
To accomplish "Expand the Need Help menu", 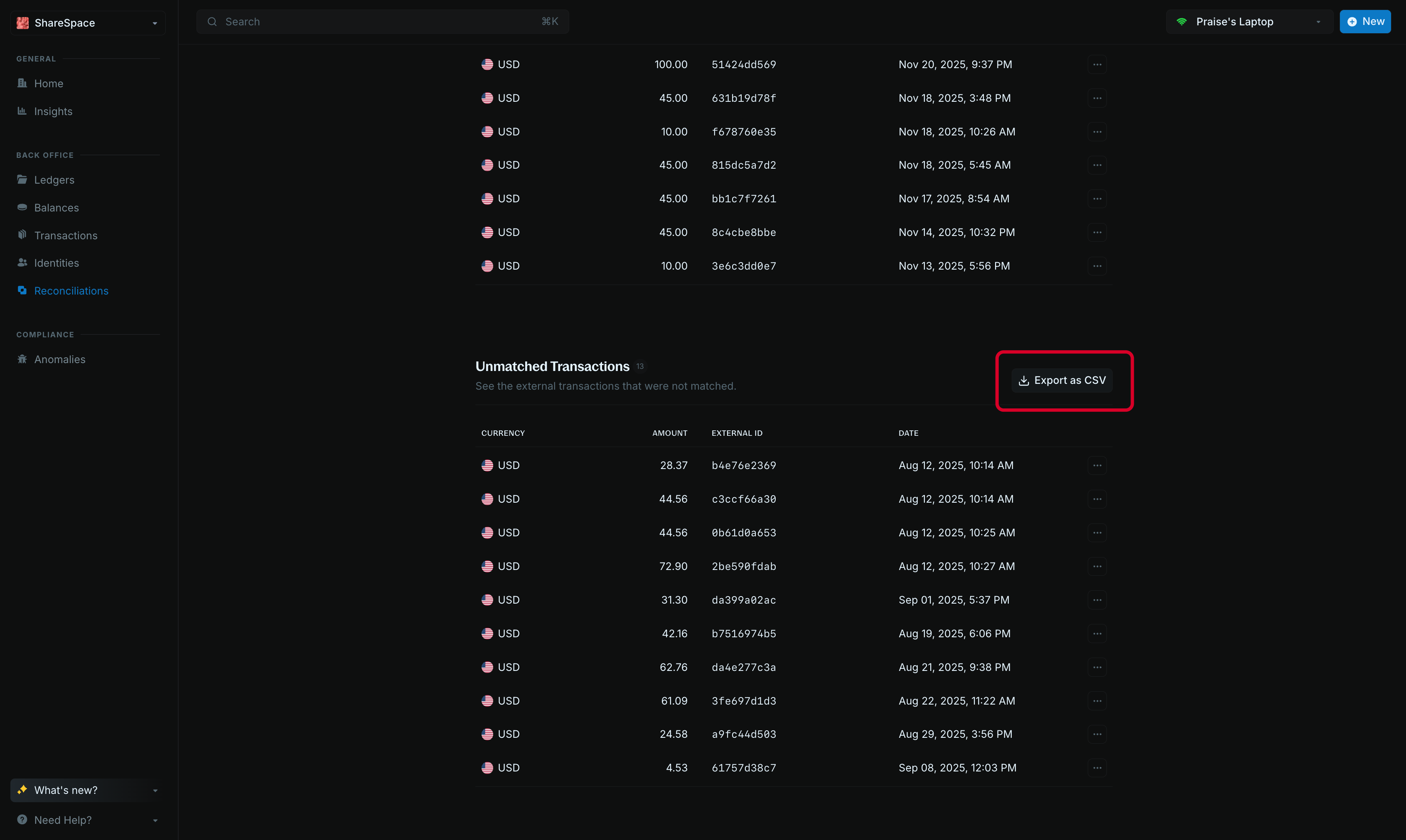I will coord(88,820).
